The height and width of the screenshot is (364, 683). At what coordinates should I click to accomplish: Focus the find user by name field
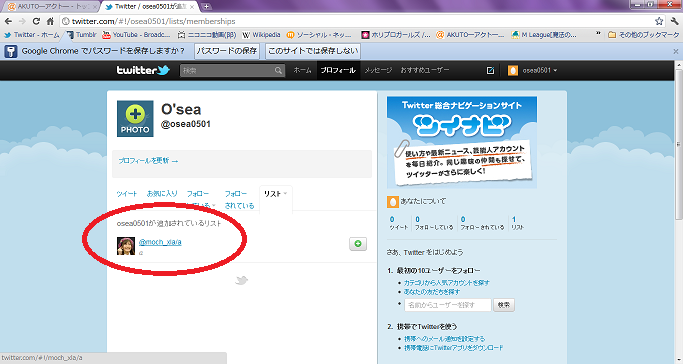(448, 305)
